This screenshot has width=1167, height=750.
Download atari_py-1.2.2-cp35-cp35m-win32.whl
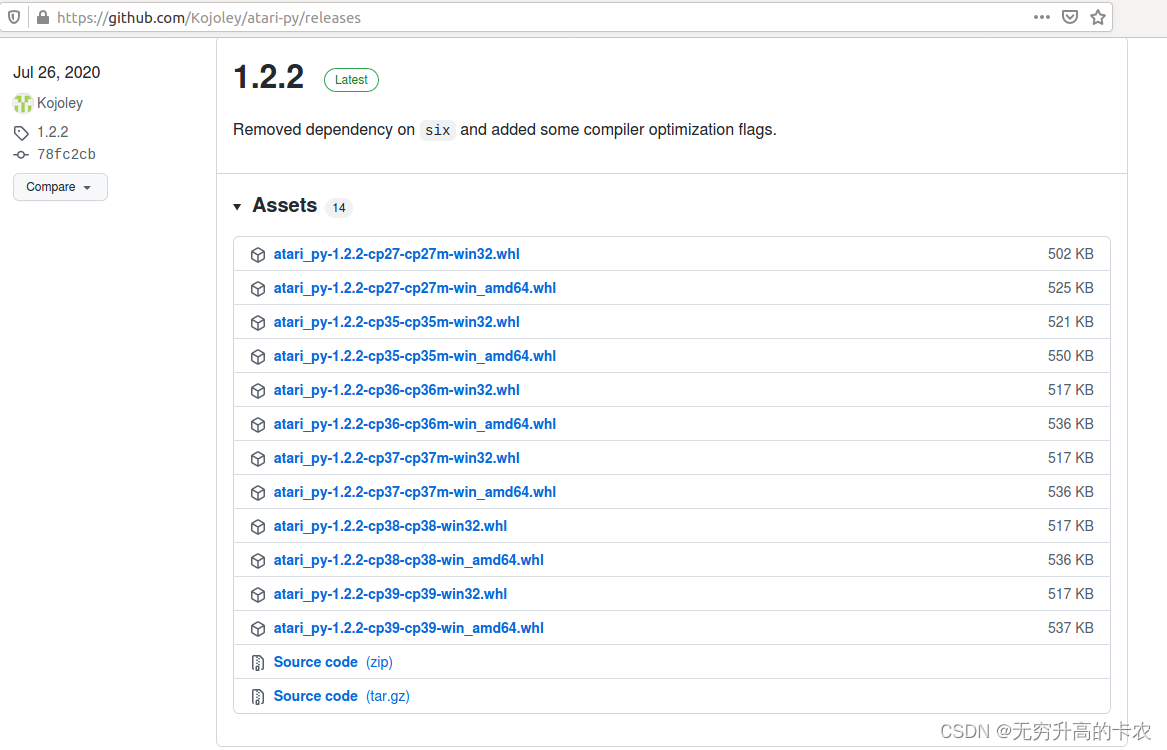coord(397,322)
